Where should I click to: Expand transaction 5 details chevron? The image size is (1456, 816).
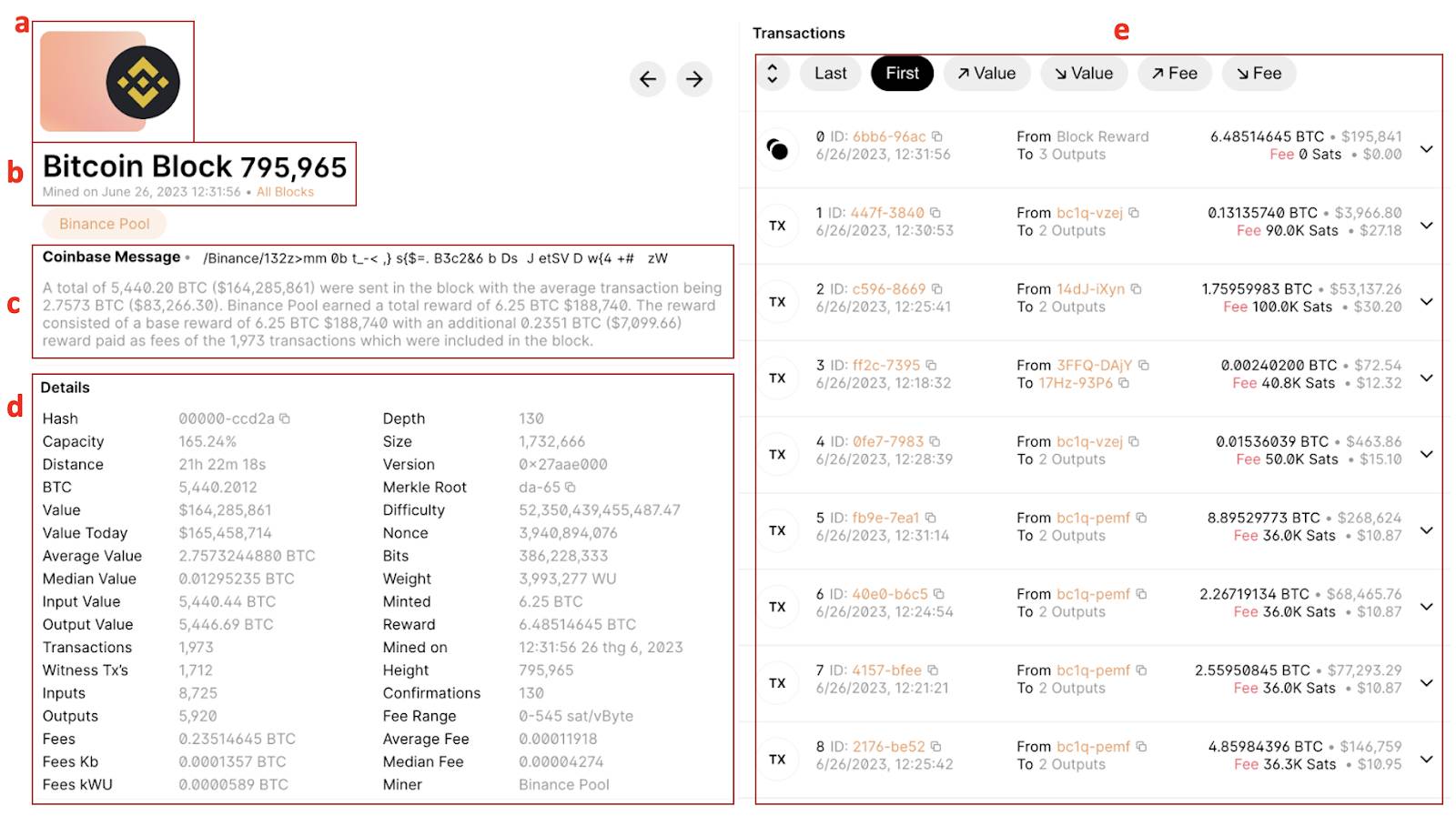(x=1426, y=530)
